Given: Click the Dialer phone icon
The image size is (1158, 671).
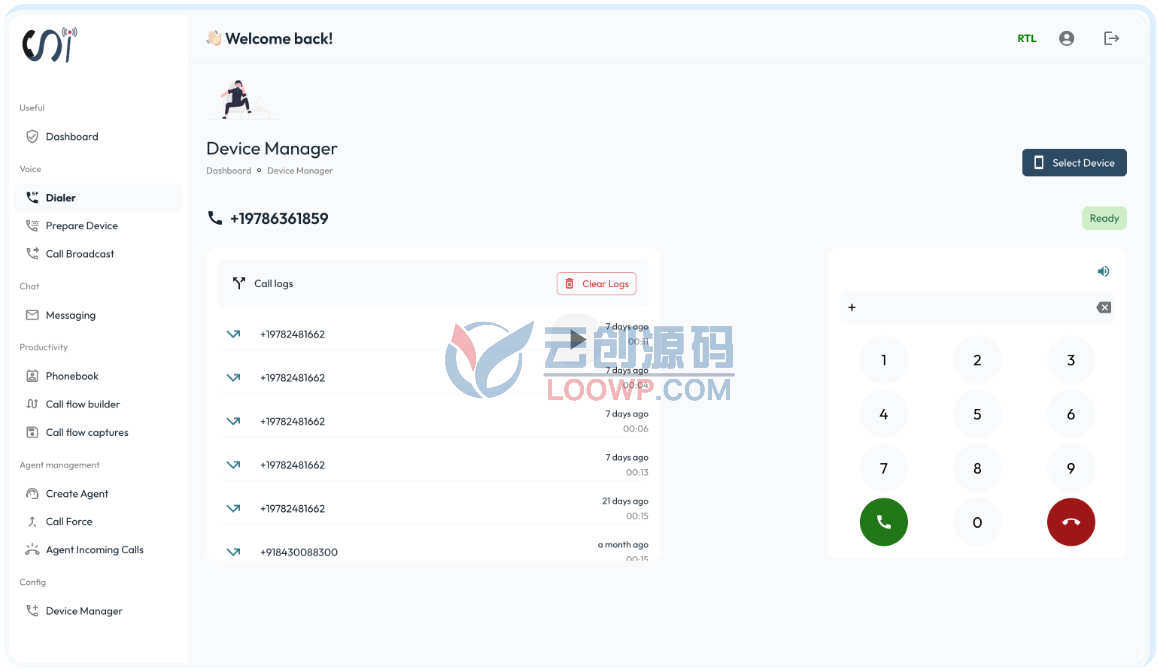Looking at the screenshot, I should click(x=32, y=198).
